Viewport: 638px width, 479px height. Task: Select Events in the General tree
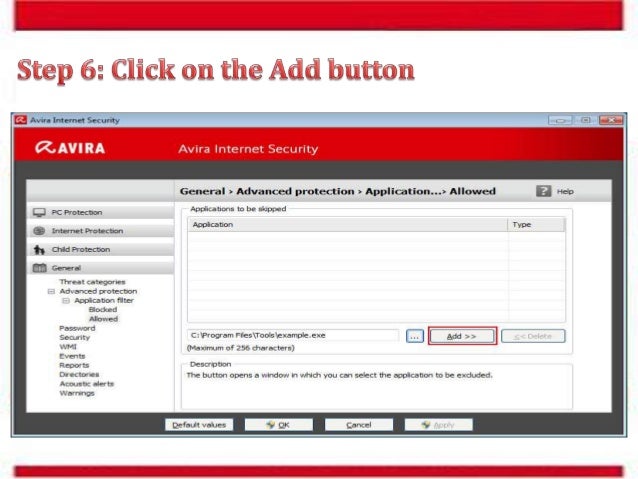point(72,356)
